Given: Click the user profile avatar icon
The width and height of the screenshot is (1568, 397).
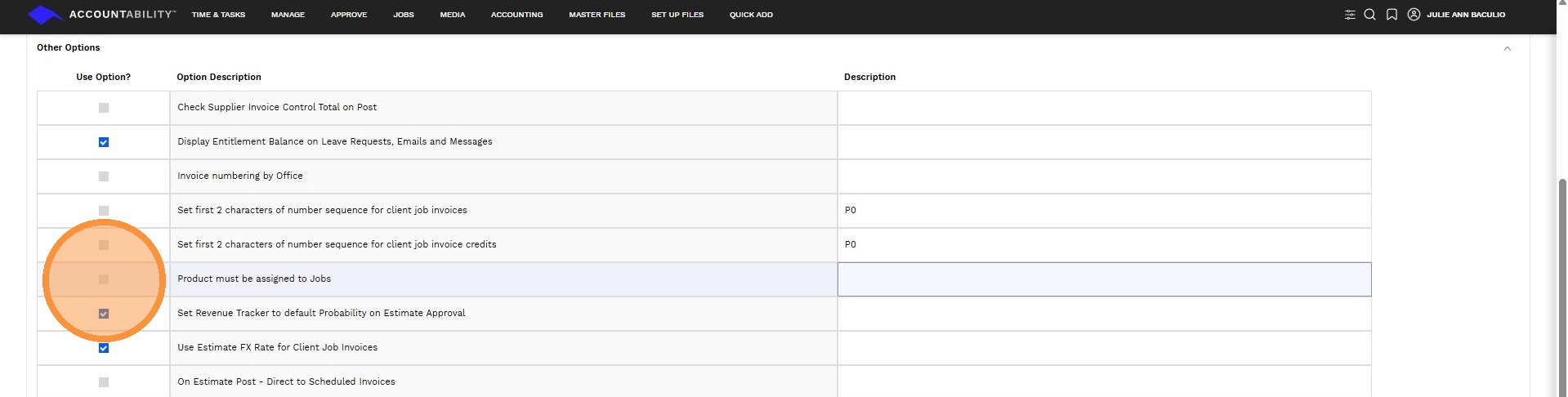Looking at the screenshot, I should (x=1414, y=15).
